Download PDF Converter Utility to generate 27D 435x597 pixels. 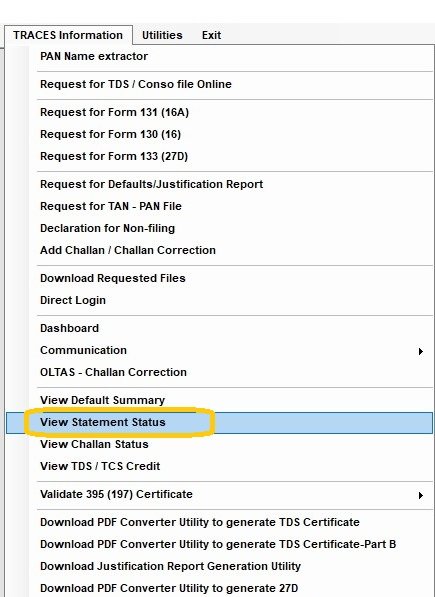(x=220, y=588)
